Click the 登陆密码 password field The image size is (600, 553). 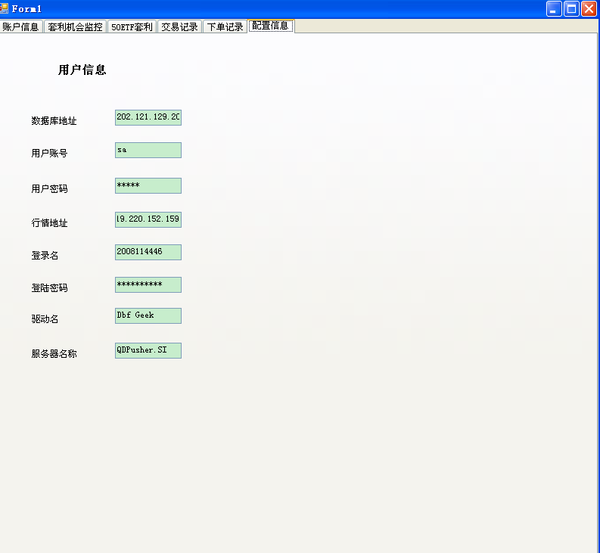[148, 285]
